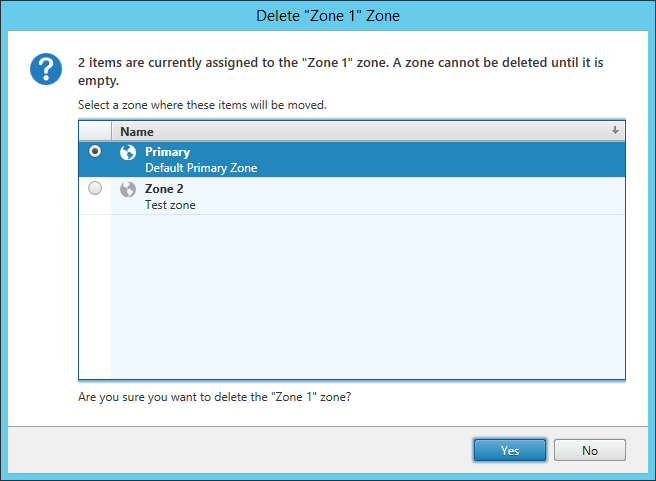Click the empty area of the zone list
Screen dimensions: 656x481
click(368, 297)
